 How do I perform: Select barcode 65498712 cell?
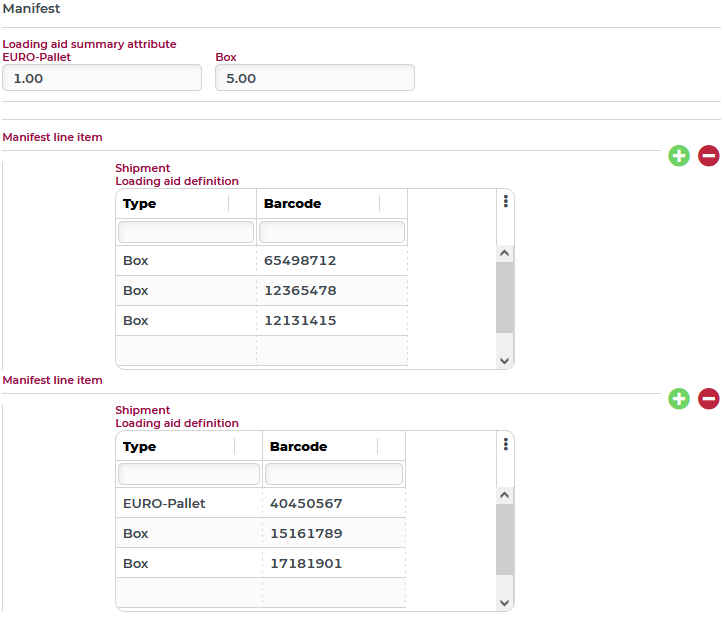(x=332, y=261)
